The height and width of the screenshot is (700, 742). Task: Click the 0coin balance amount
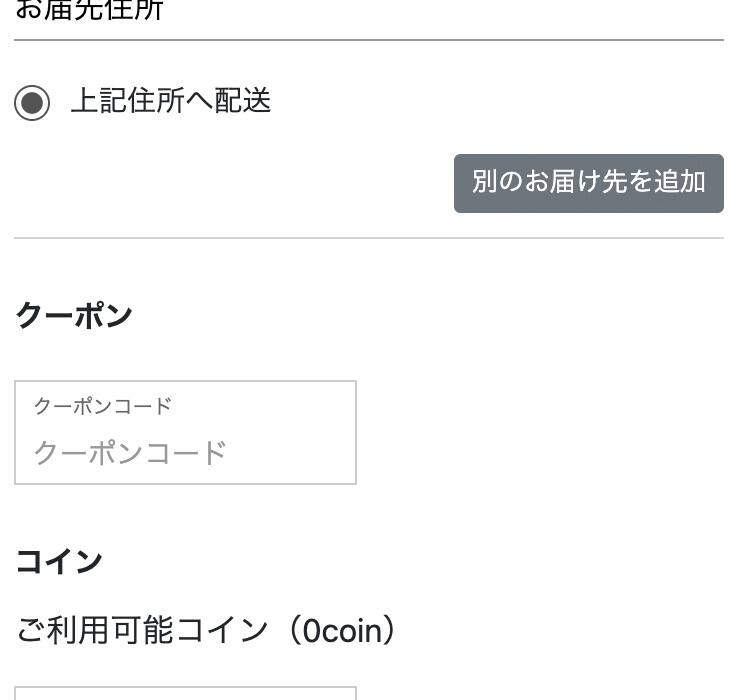(342, 631)
